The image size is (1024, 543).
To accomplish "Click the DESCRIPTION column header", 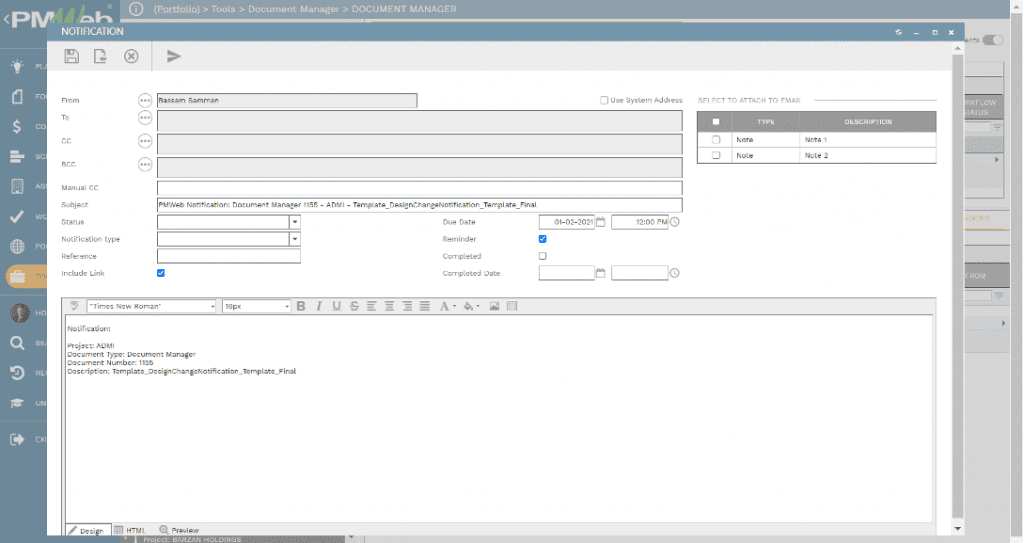I will (x=867, y=122).
